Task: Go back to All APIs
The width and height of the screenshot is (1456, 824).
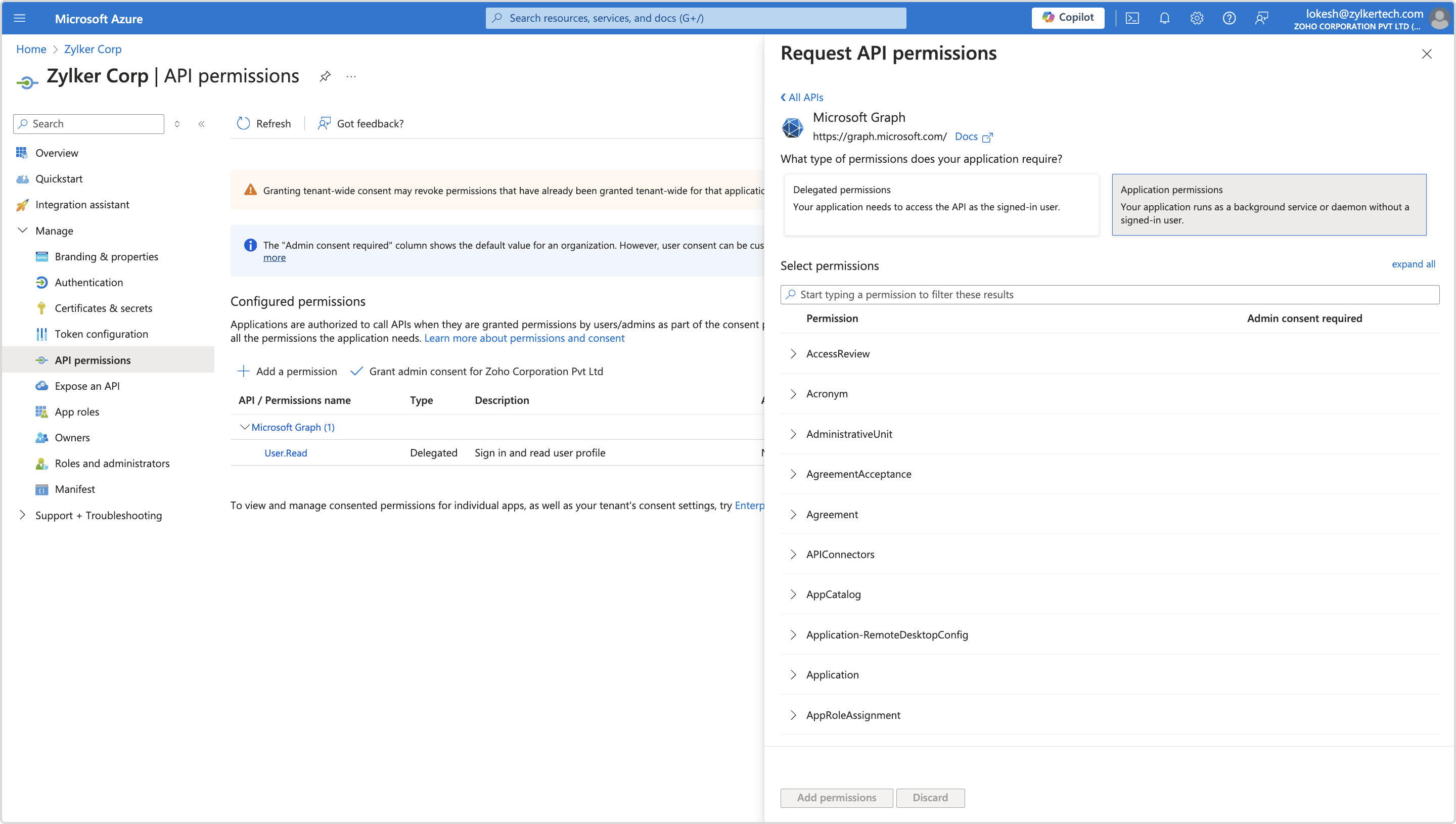Action: 802,98
